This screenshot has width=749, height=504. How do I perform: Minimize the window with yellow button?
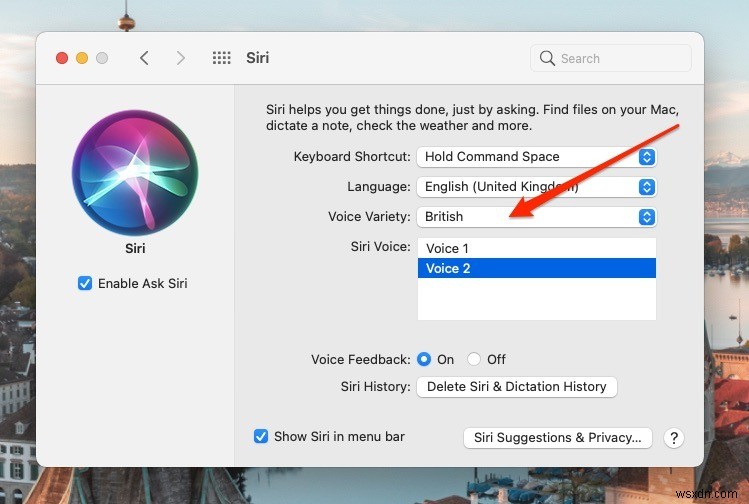[x=82, y=58]
